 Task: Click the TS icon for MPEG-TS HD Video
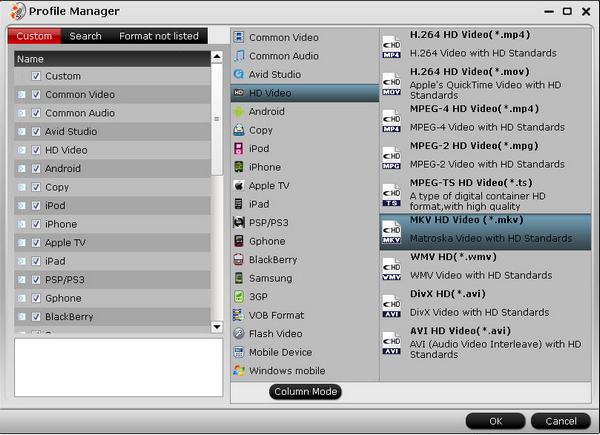click(x=391, y=195)
